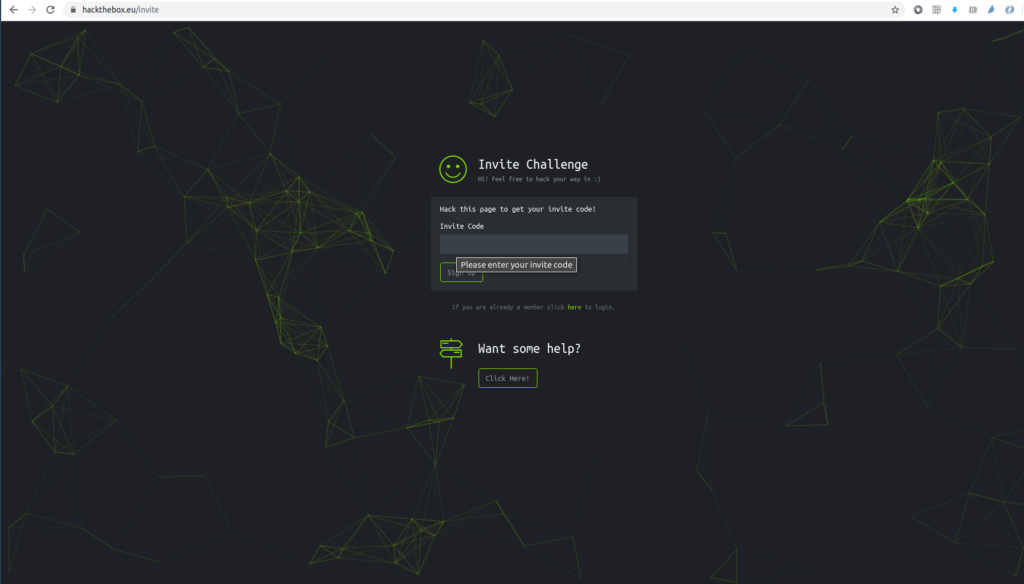Viewport: 1024px width, 584px height.
Task: Open the blue circular slash extension
Action: point(1010,10)
